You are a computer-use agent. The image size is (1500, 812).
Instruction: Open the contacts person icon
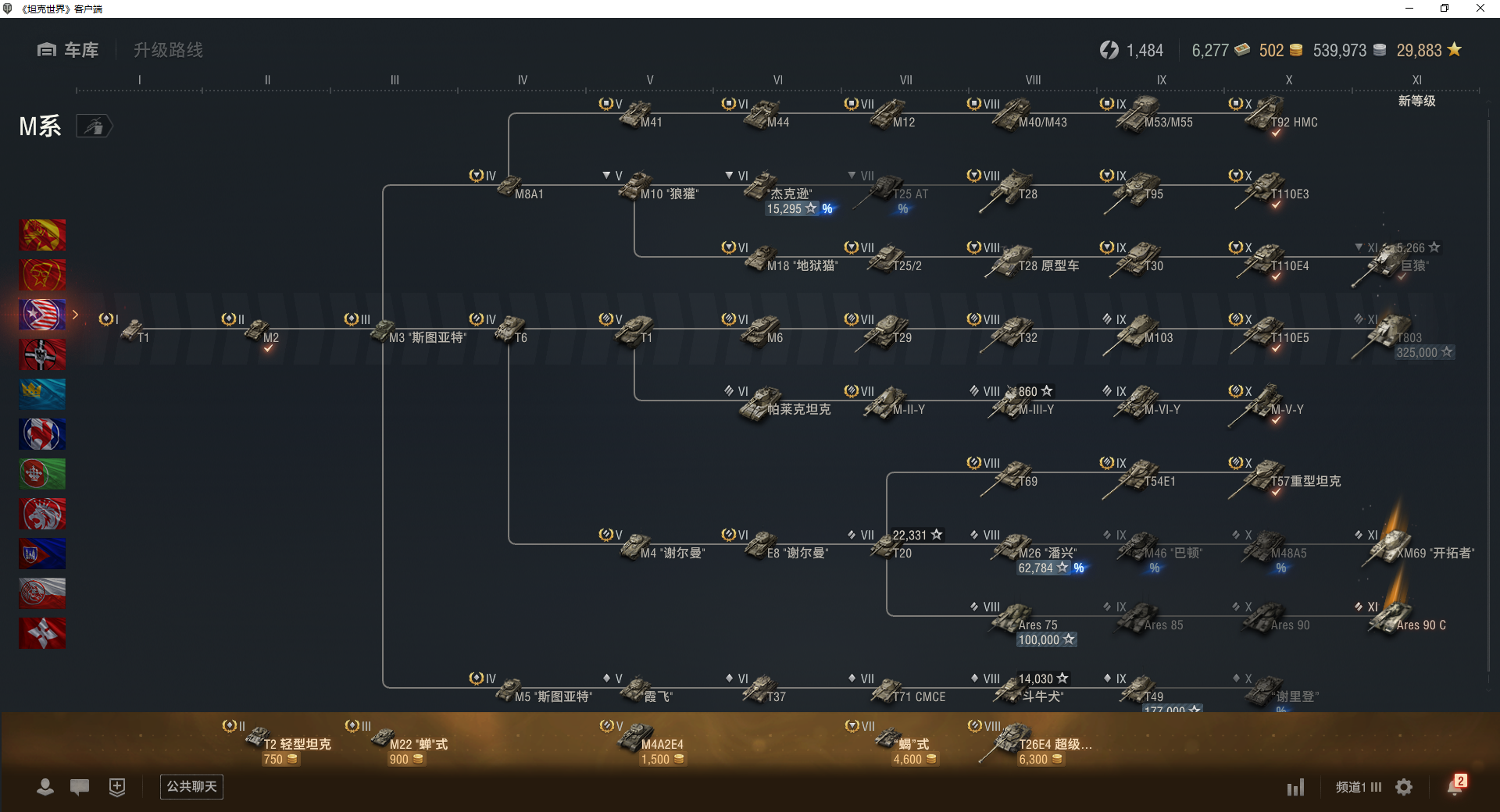point(45,787)
